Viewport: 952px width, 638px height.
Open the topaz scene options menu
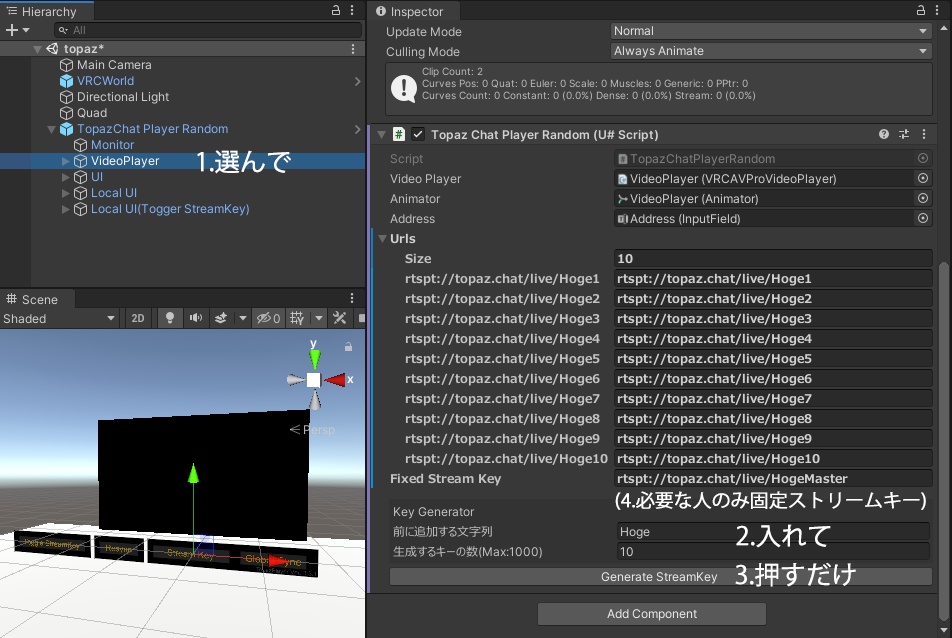click(353, 49)
